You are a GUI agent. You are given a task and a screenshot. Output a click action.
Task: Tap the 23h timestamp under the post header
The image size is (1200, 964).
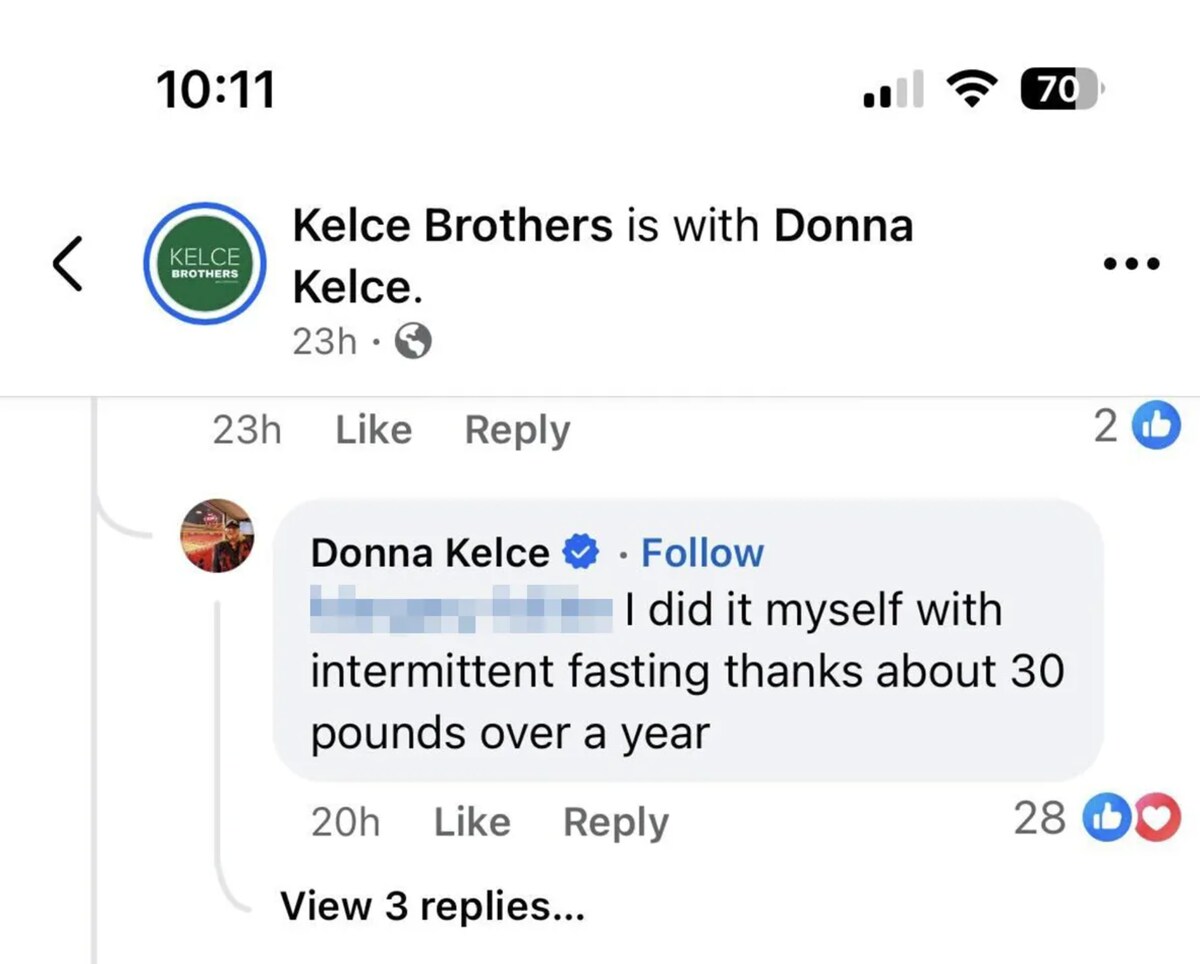323,341
